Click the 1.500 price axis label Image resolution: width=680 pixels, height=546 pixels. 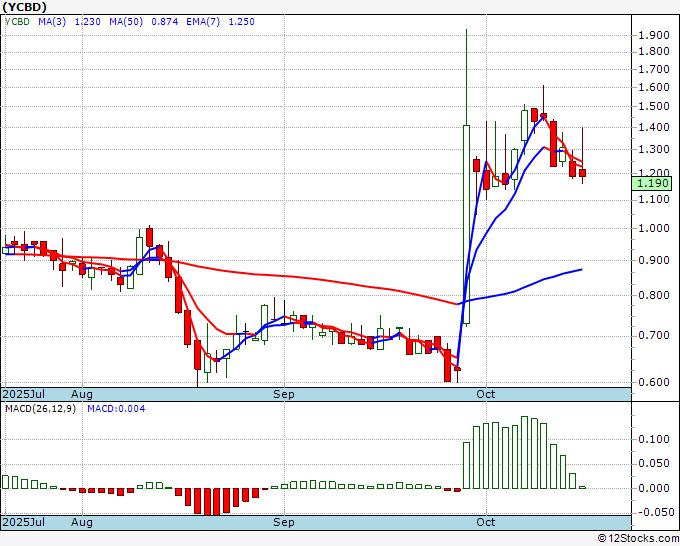(654, 107)
